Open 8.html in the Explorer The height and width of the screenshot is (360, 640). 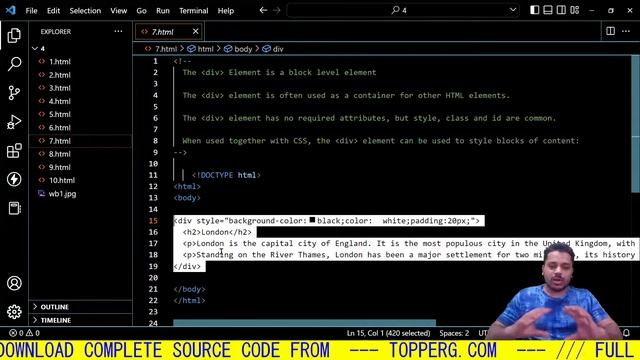pyautogui.click(x=80, y=154)
